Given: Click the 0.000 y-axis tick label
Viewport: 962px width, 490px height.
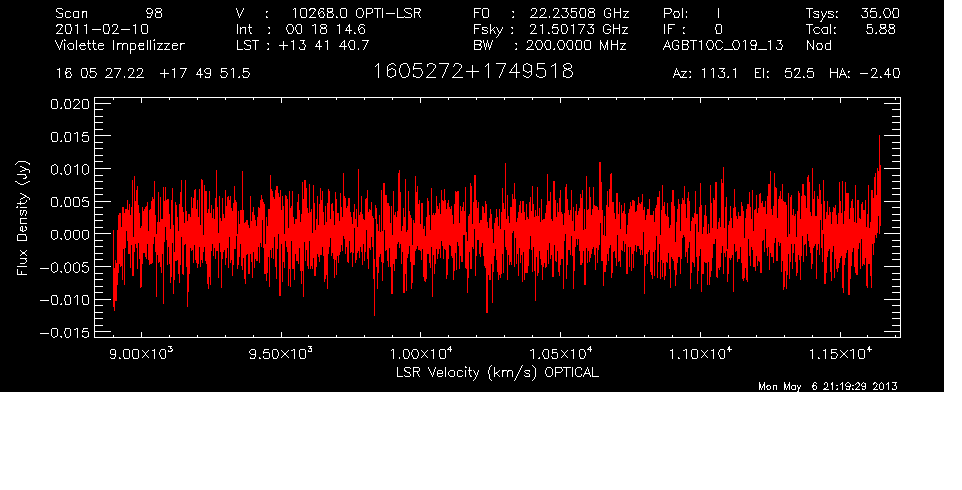Looking at the screenshot, I should 70,235.
